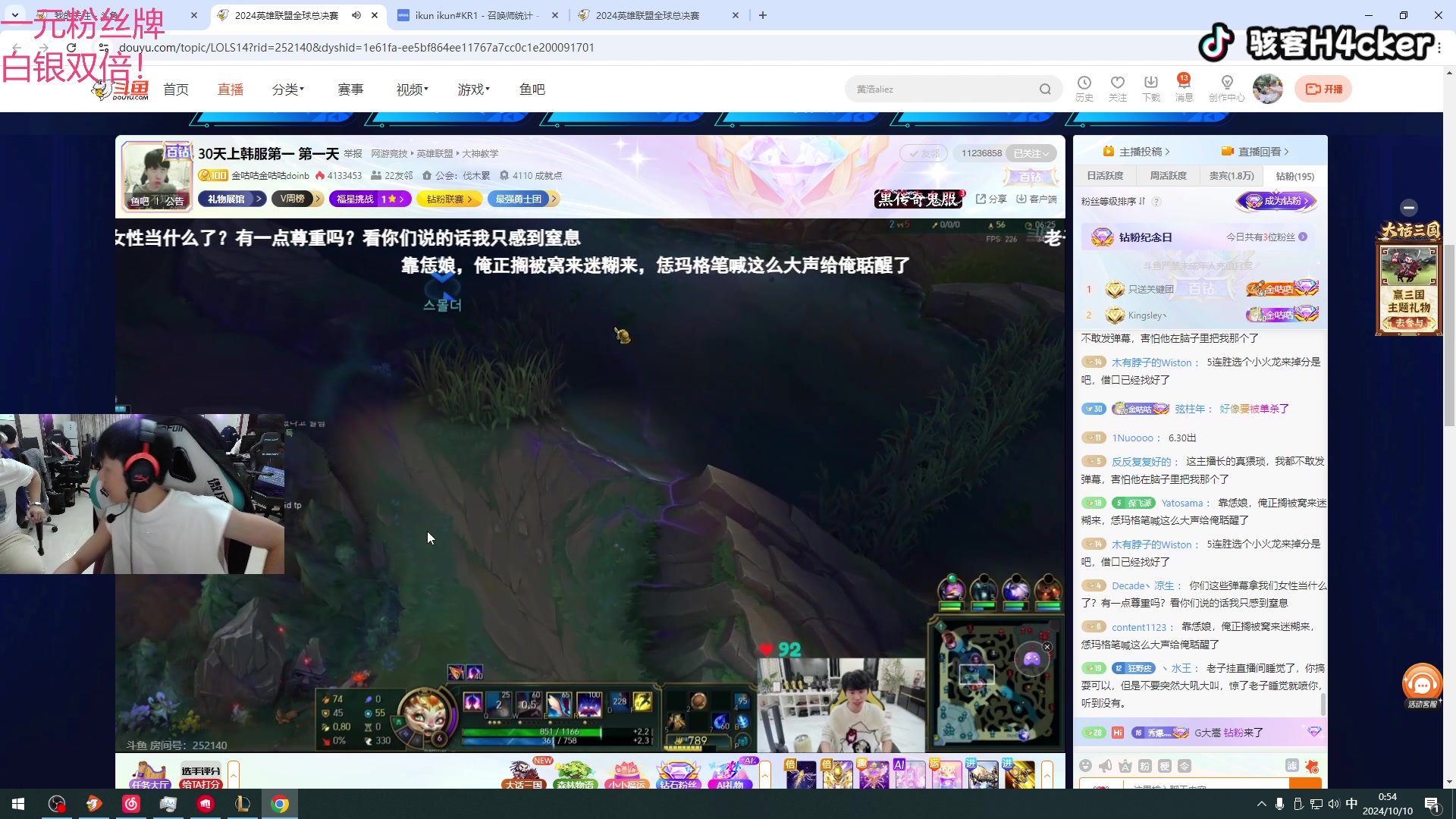Open the 小小福运 activity icon

626,775
